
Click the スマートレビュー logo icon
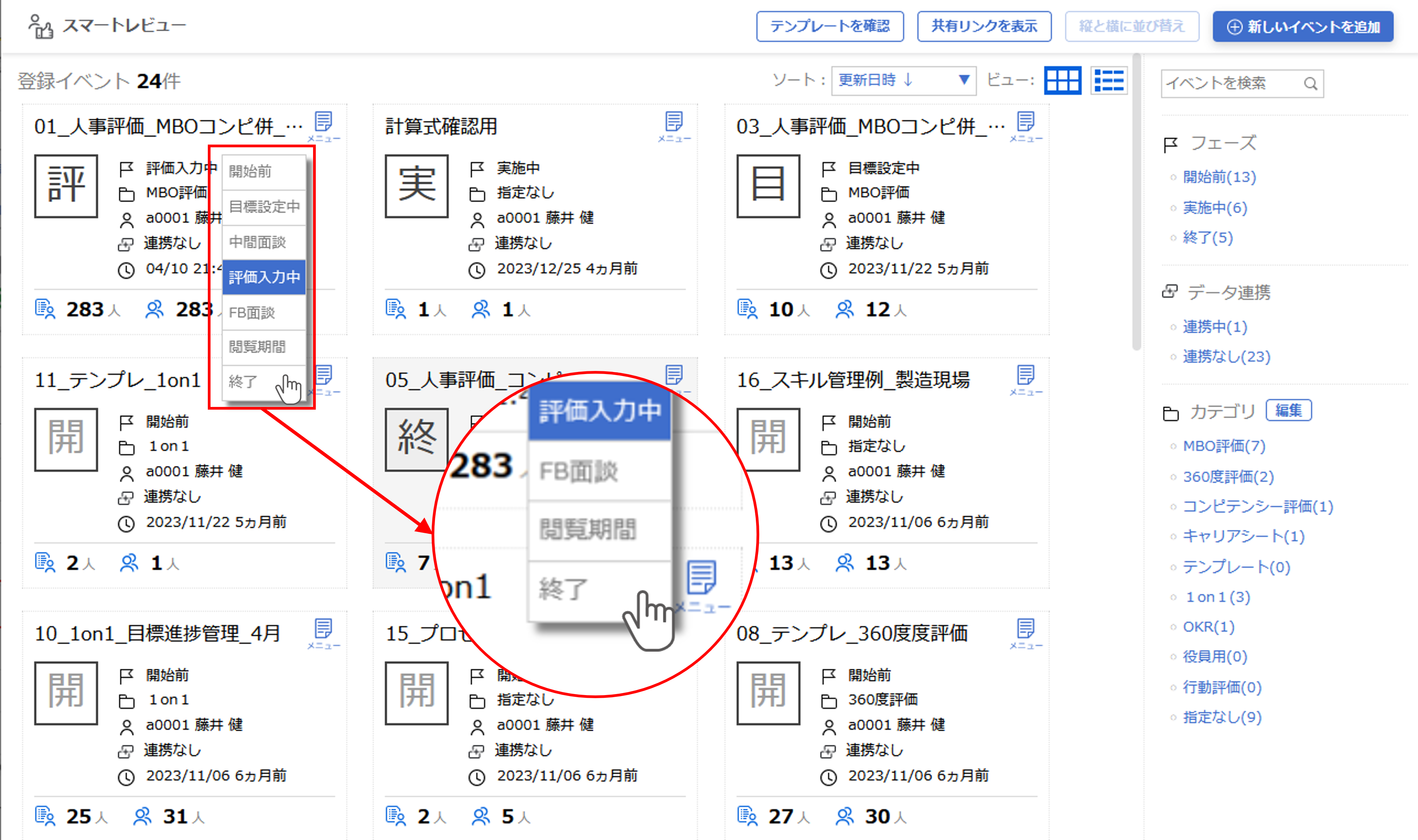click(x=41, y=26)
